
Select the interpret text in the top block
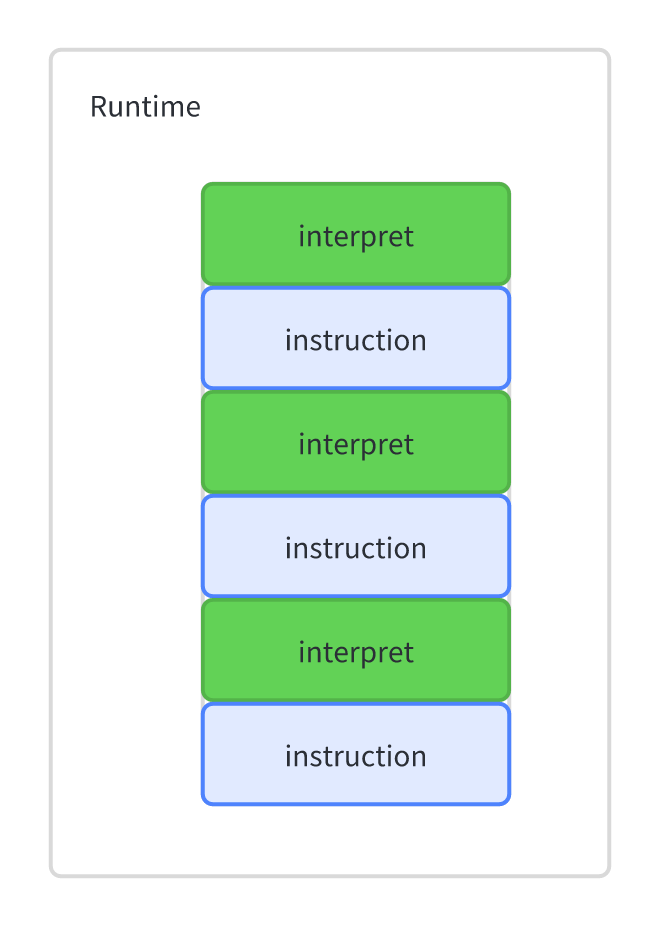pyautogui.click(x=356, y=236)
